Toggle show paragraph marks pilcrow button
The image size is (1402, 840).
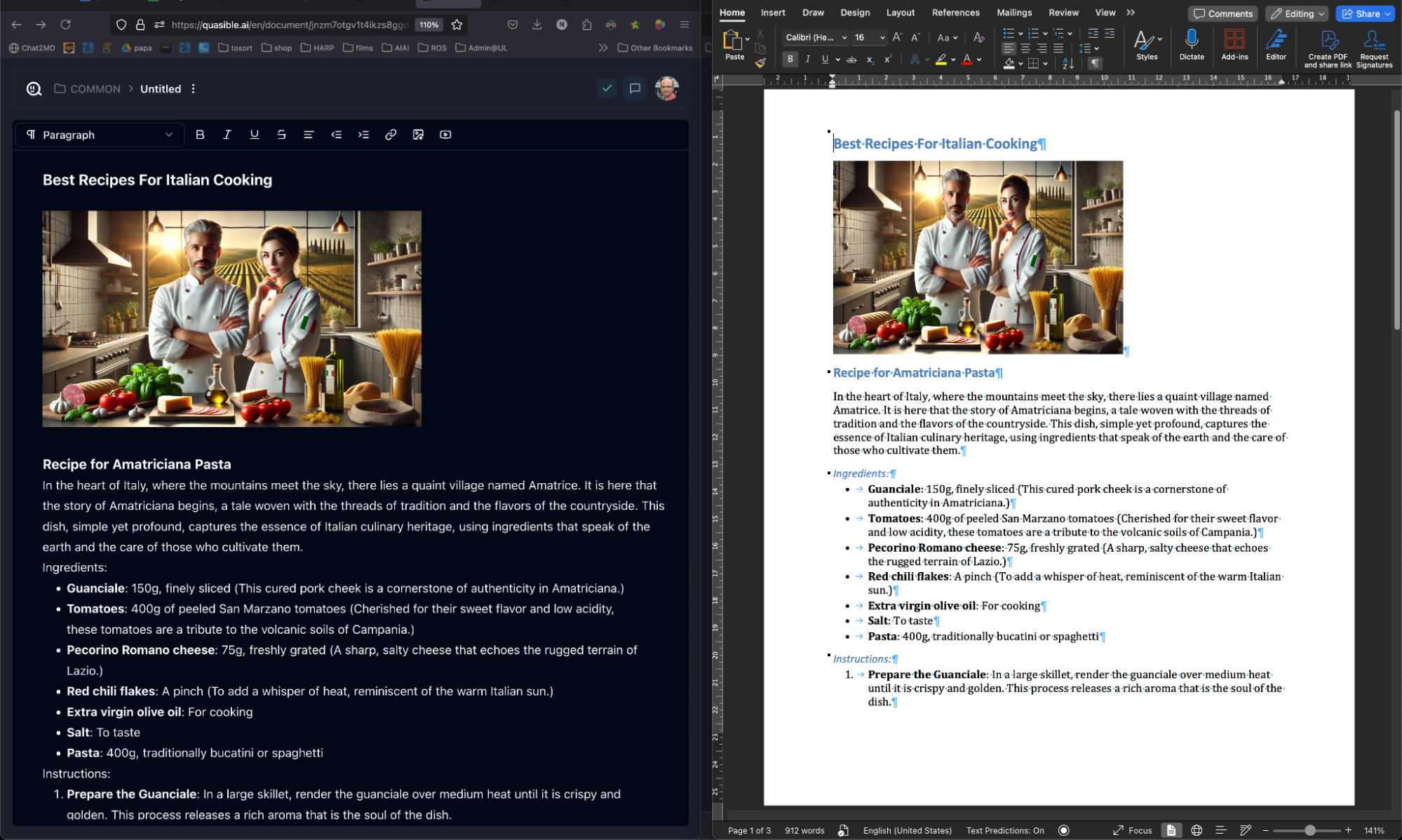point(1095,63)
